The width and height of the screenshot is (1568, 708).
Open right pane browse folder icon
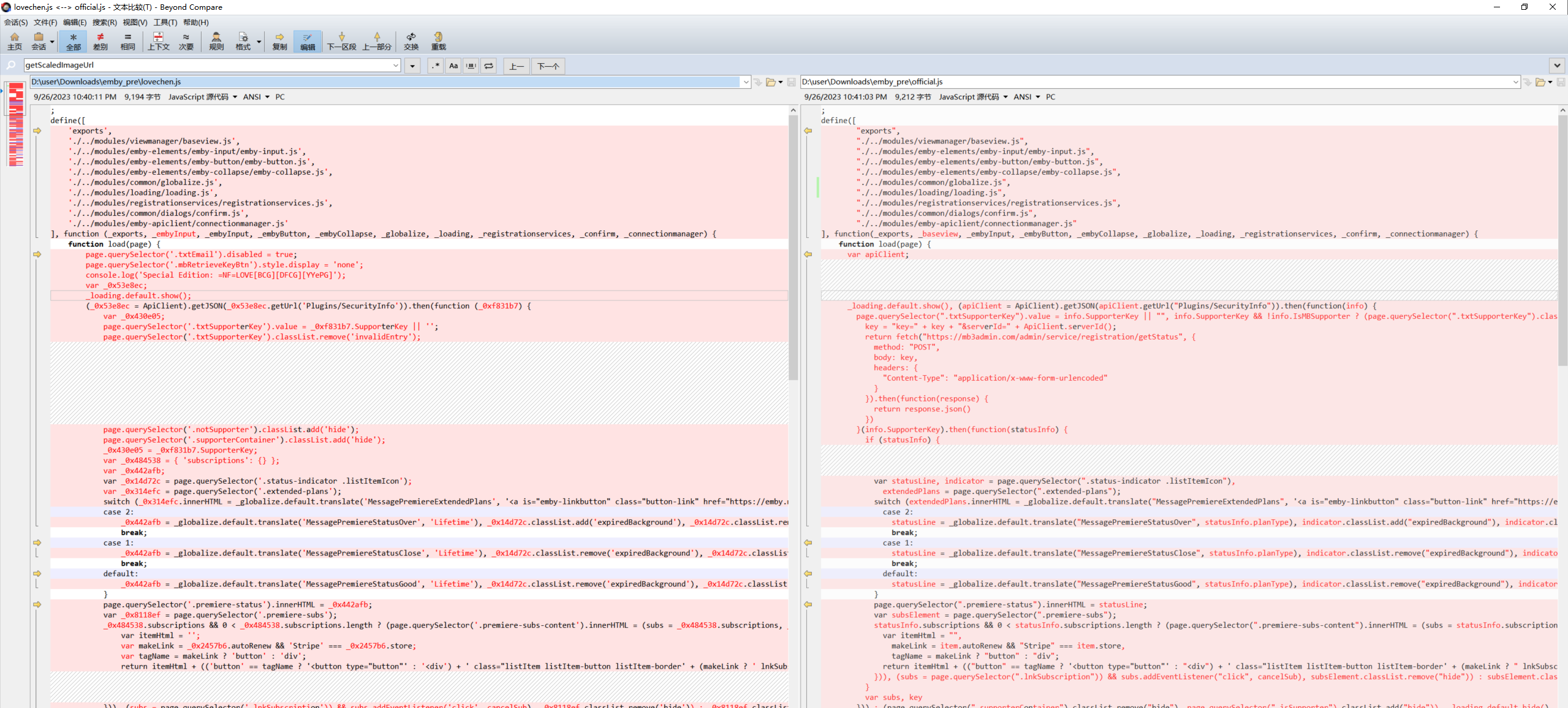pos(1540,82)
